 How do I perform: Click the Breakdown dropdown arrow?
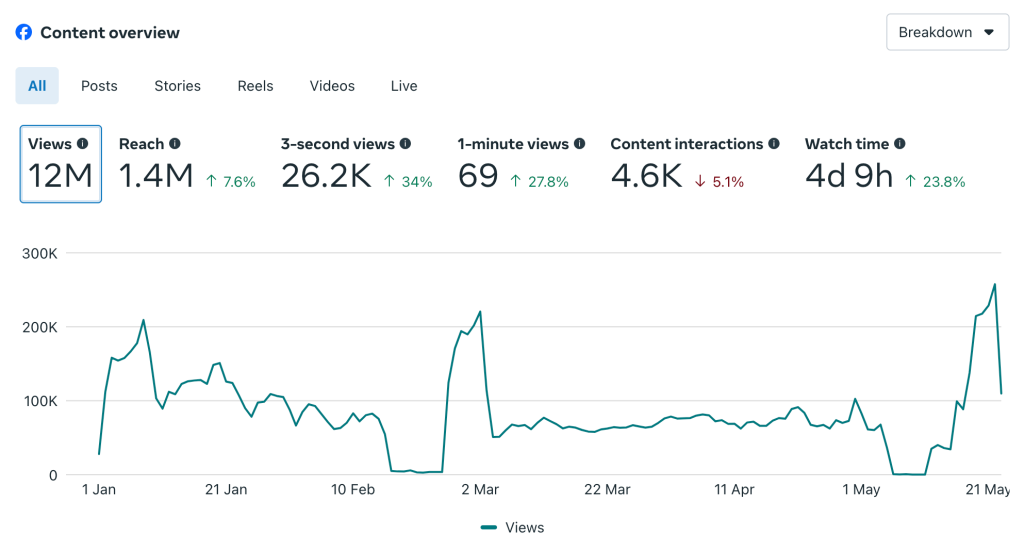tap(989, 32)
